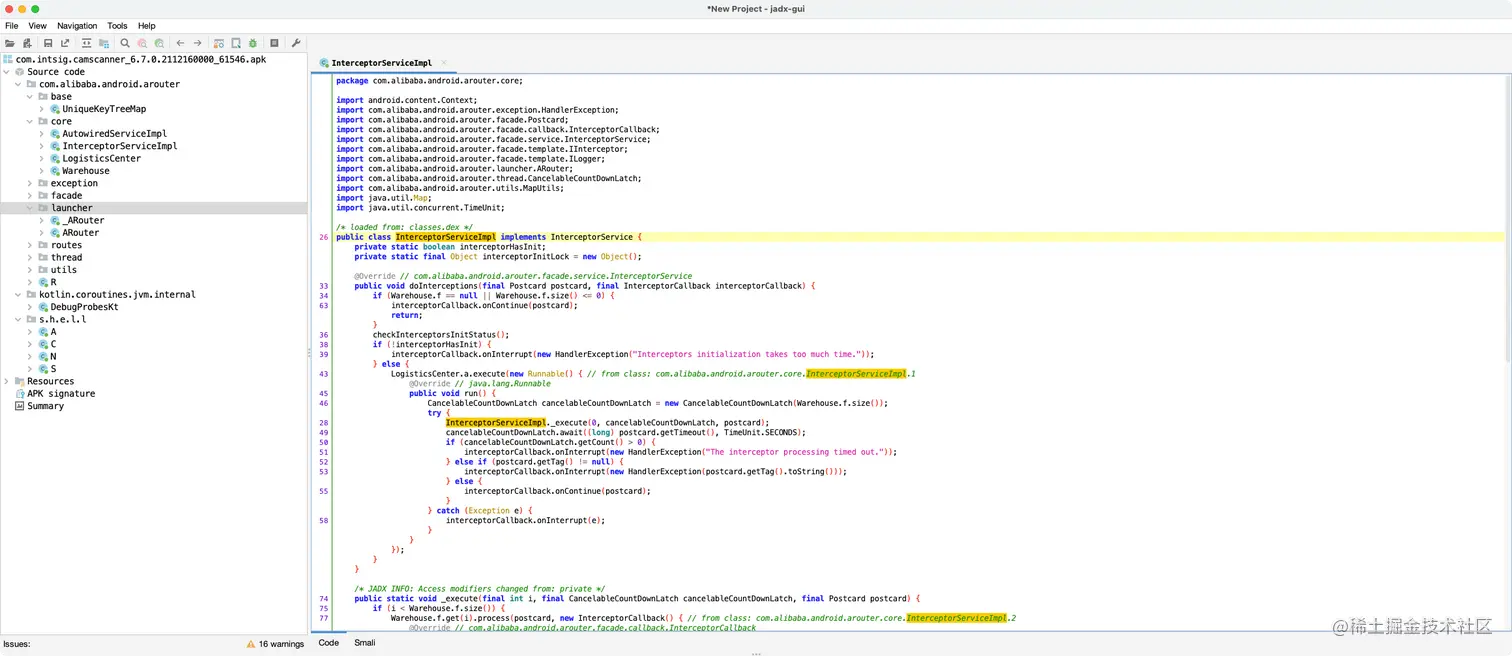1512x656 pixels.
Task: Expand the Resources tree node
Action: [6, 381]
